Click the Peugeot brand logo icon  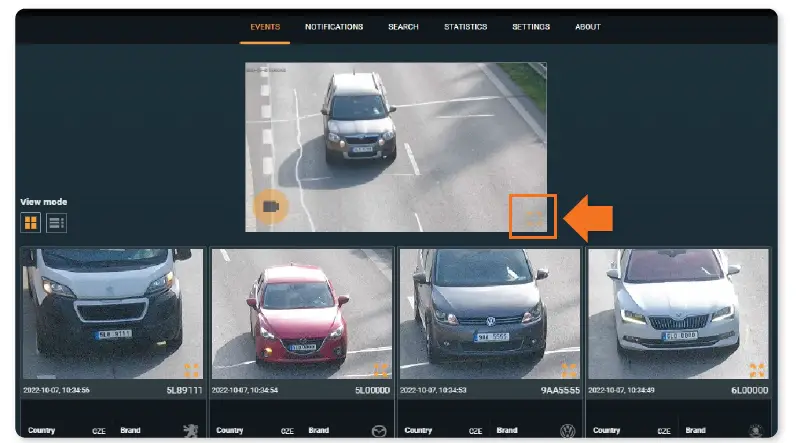(x=190, y=431)
